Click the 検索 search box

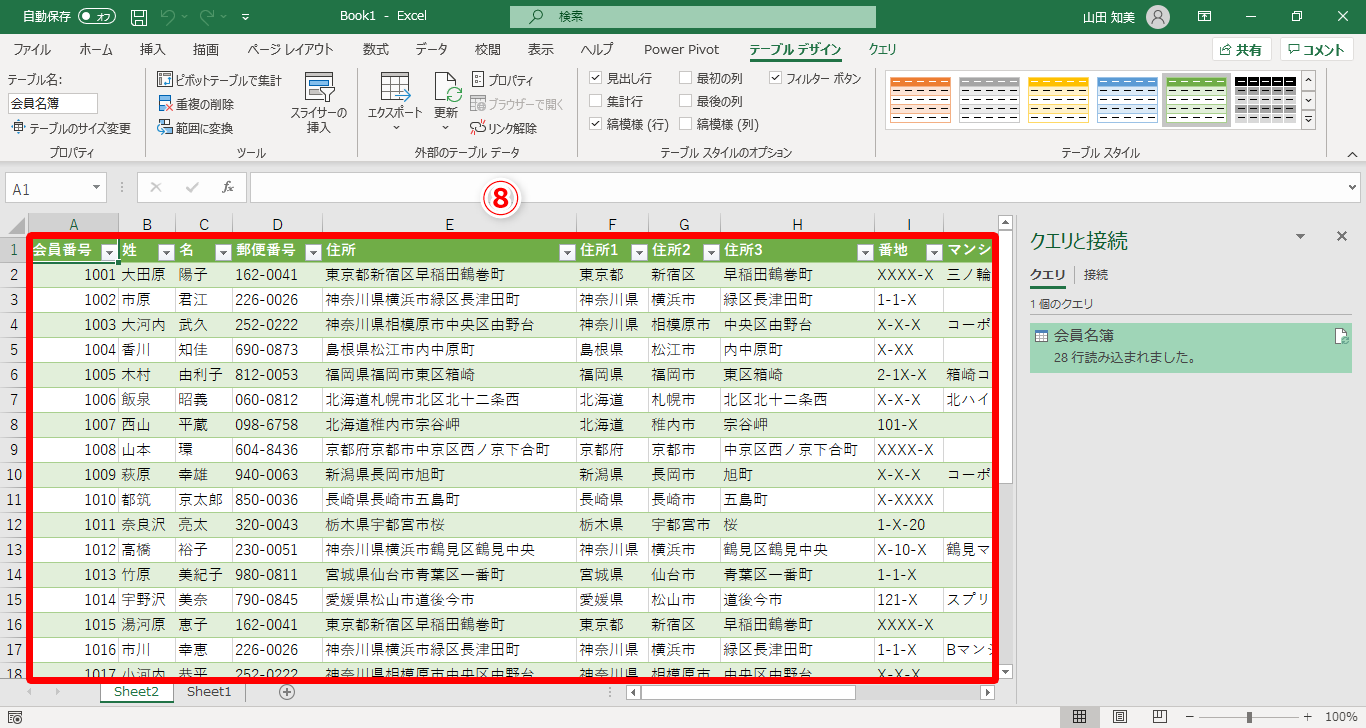pyautogui.click(x=692, y=17)
